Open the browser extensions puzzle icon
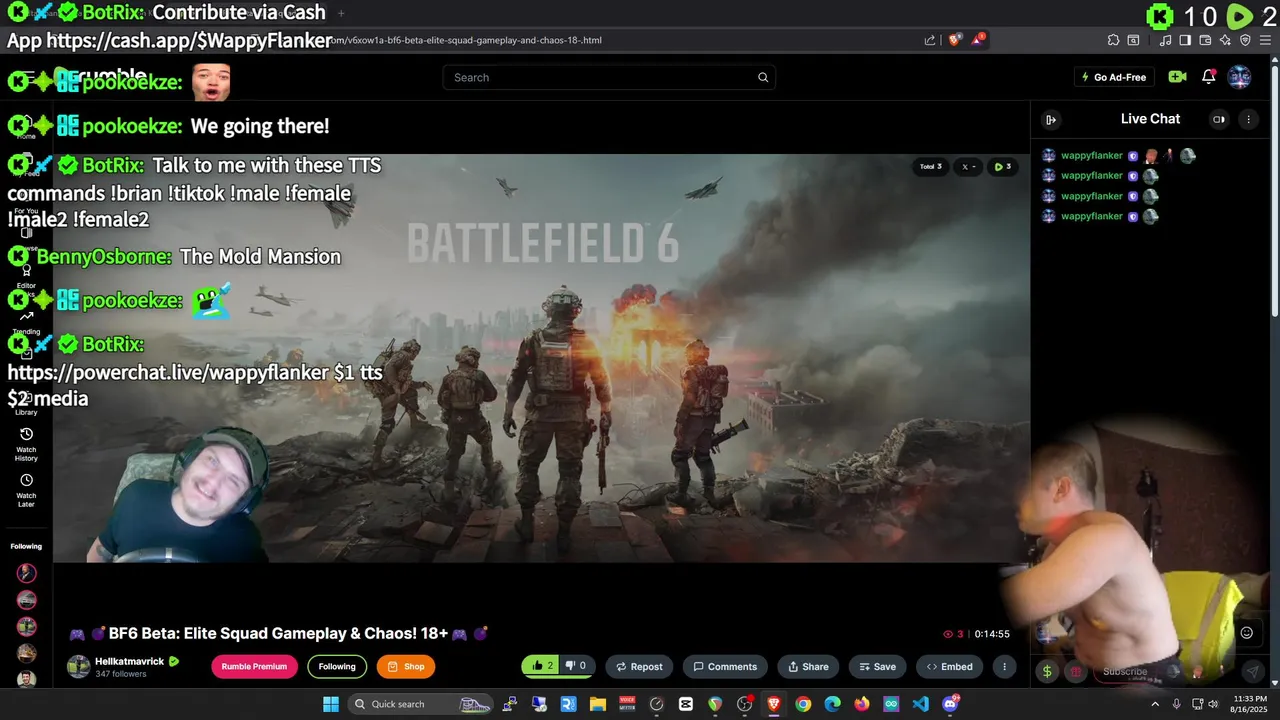This screenshot has height=720, width=1280. (x=1113, y=40)
